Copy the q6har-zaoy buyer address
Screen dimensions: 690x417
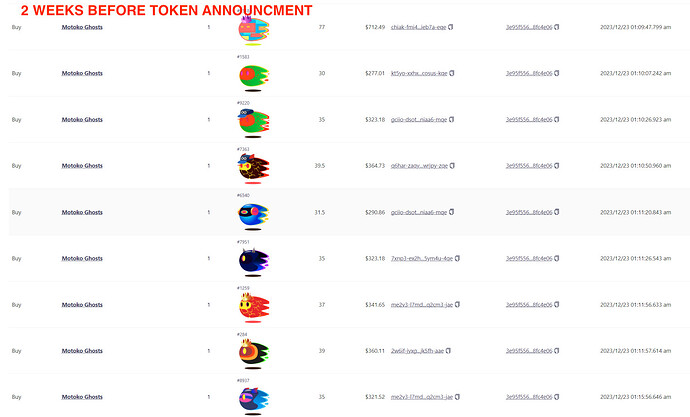(x=452, y=166)
